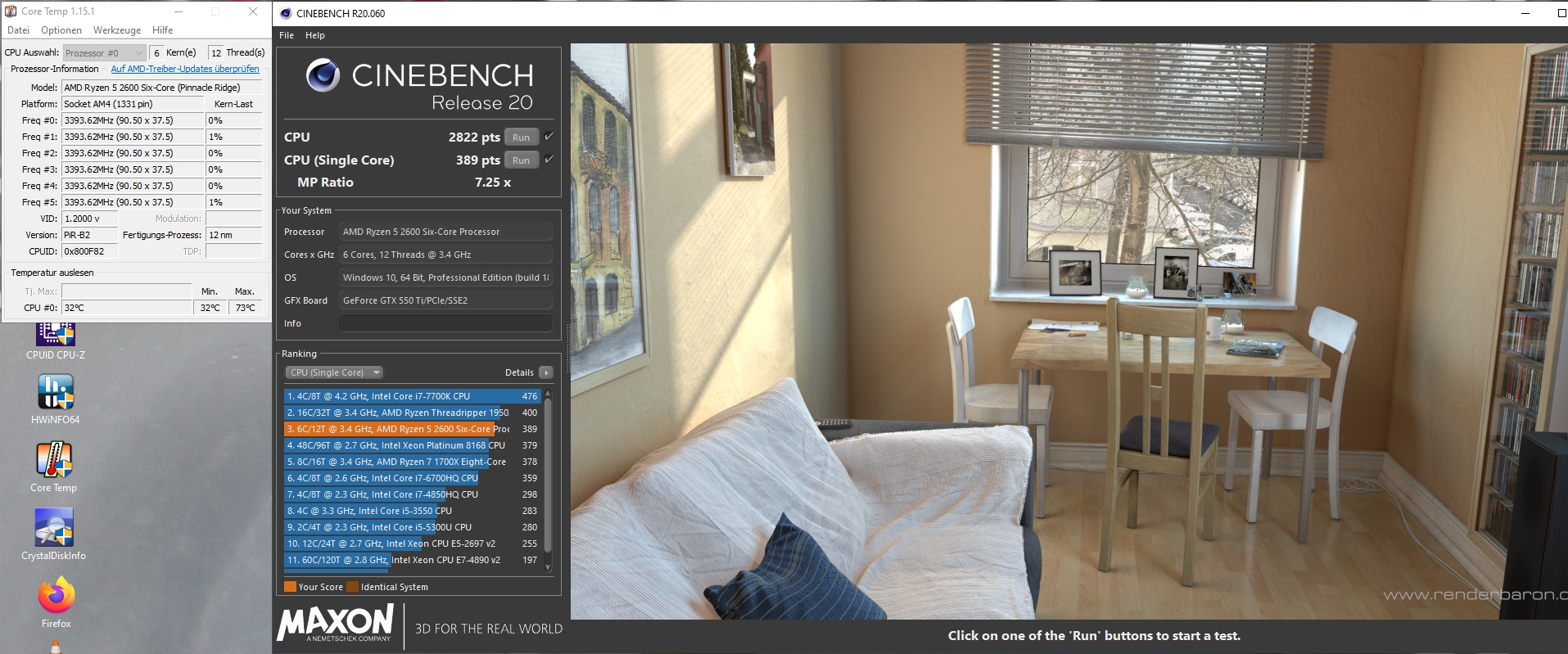Open the HWiNFO64 desktop shortcut
Image resolution: width=1568 pixels, height=654 pixels.
tap(56, 399)
